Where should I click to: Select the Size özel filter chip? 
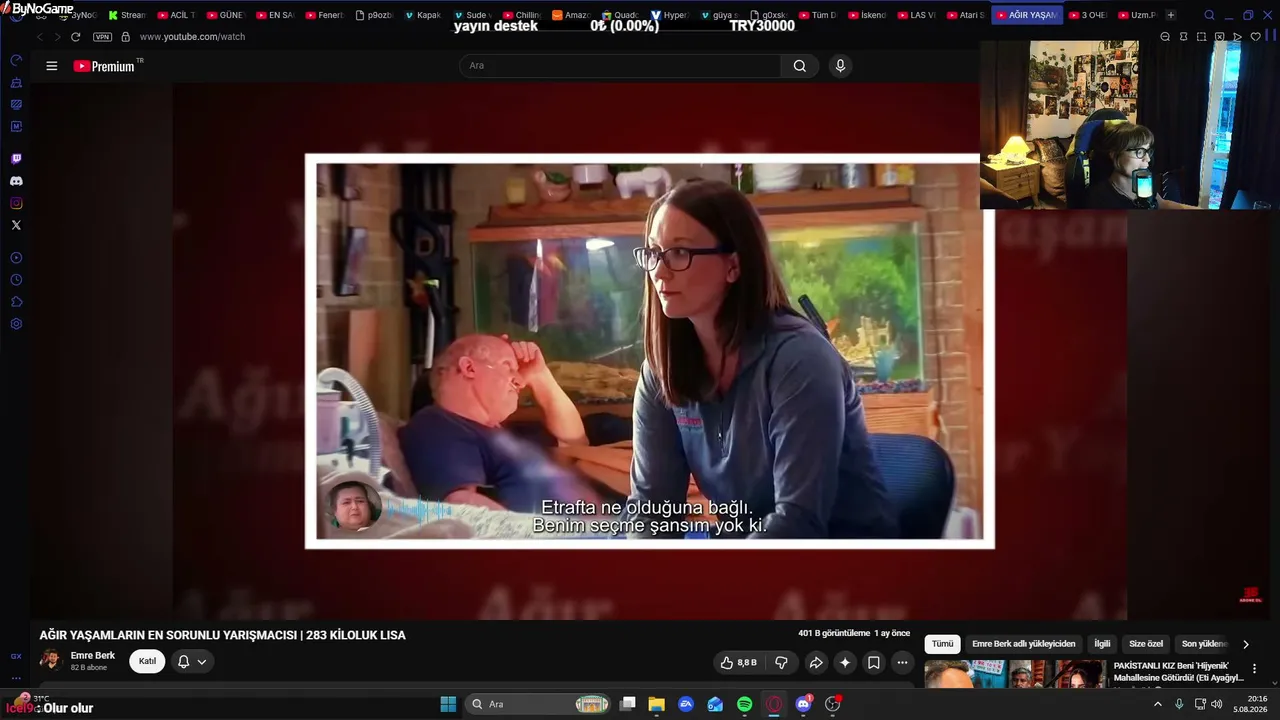[1146, 644]
